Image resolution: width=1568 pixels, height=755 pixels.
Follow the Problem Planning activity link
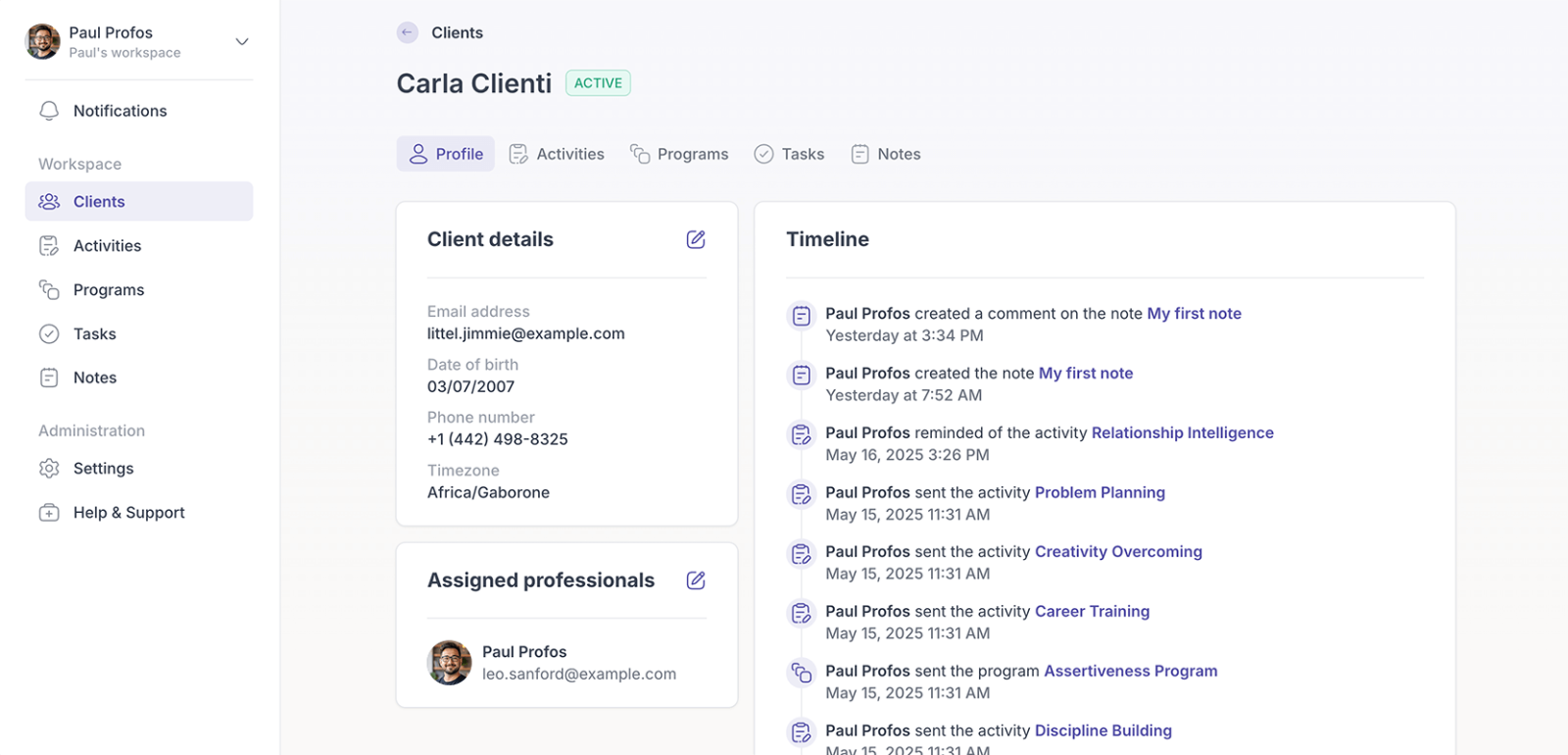click(1100, 492)
